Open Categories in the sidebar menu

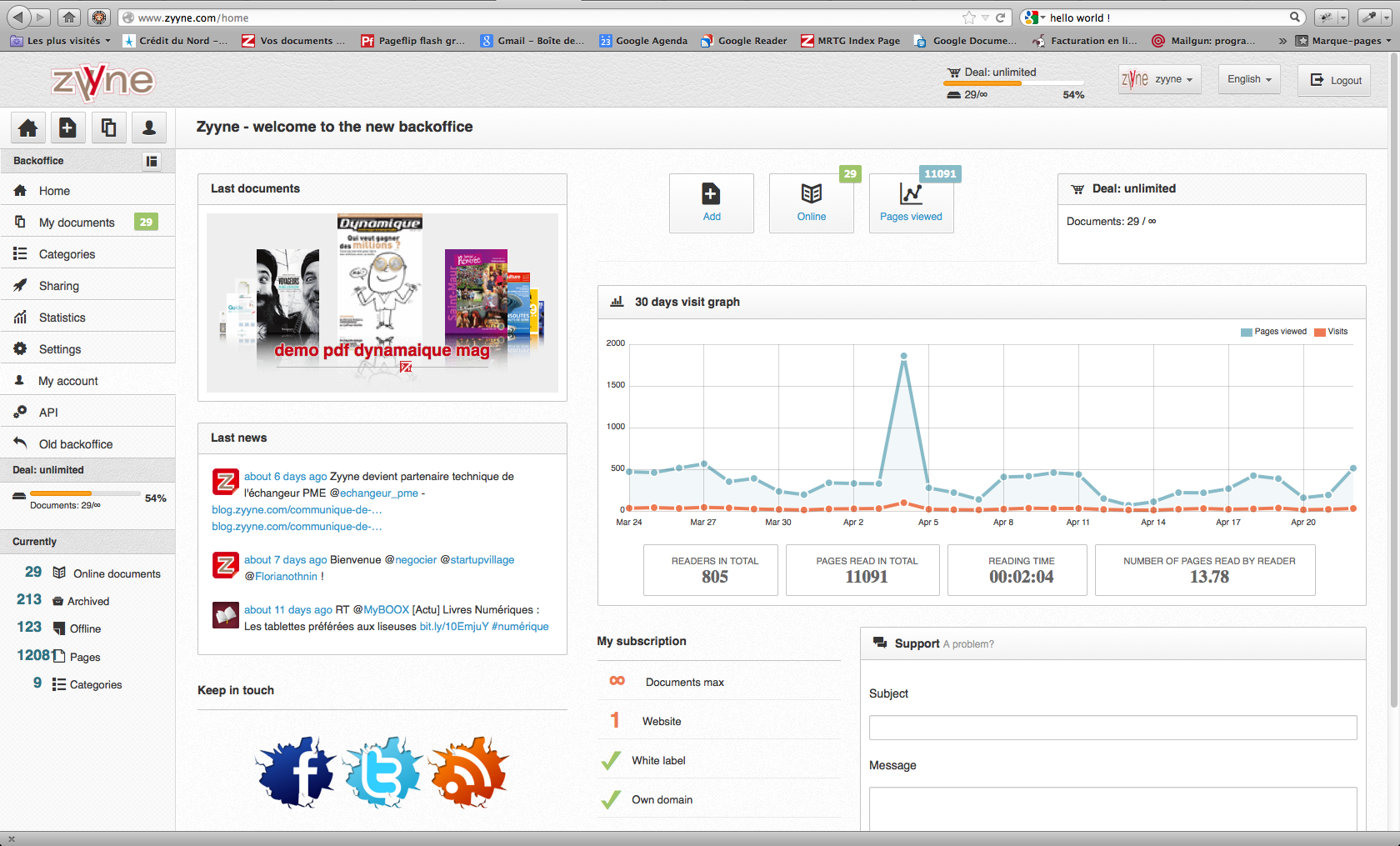coord(87,254)
